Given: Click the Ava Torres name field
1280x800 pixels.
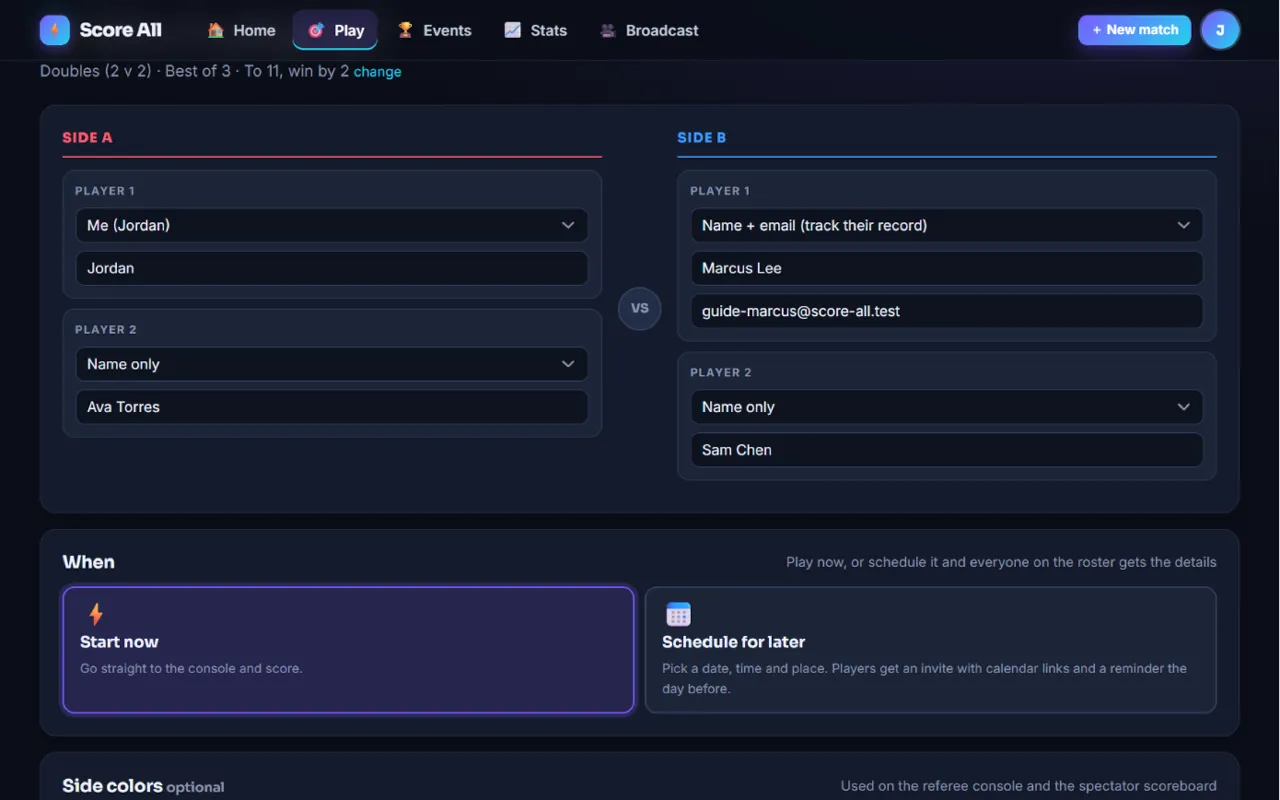Looking at the screenshot, I should click(332, 407).
